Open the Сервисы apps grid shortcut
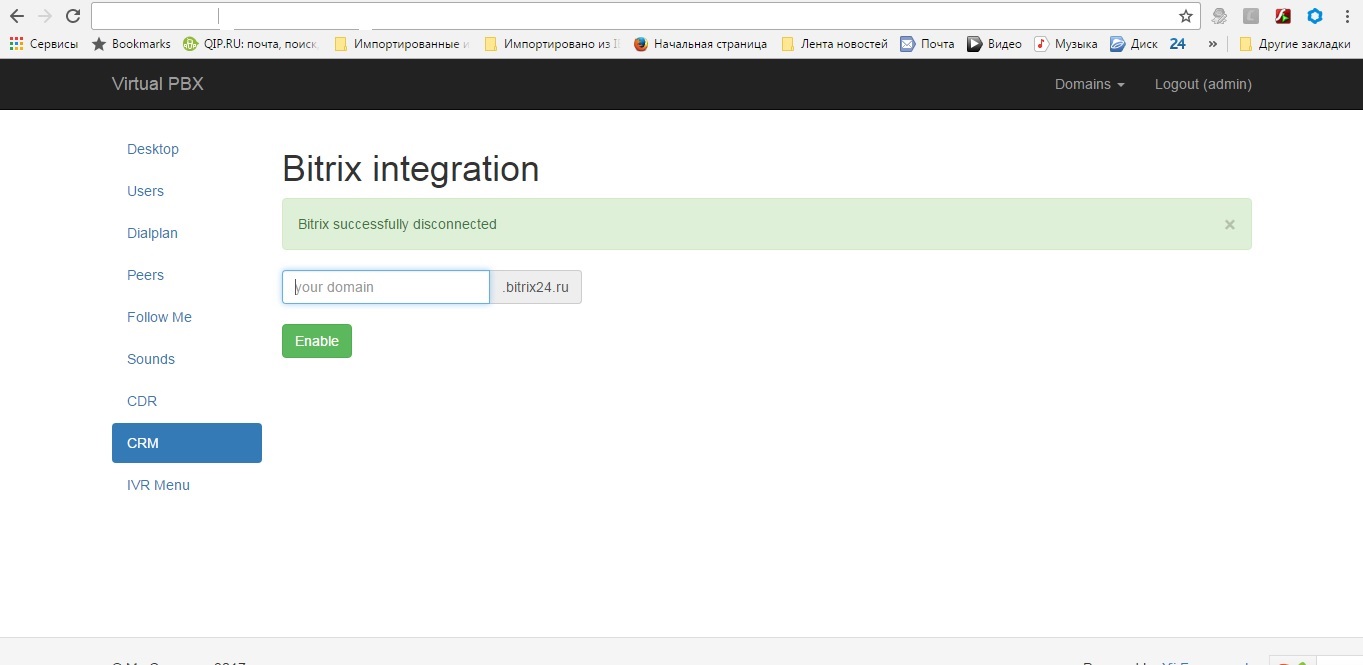 click(43, 44)
